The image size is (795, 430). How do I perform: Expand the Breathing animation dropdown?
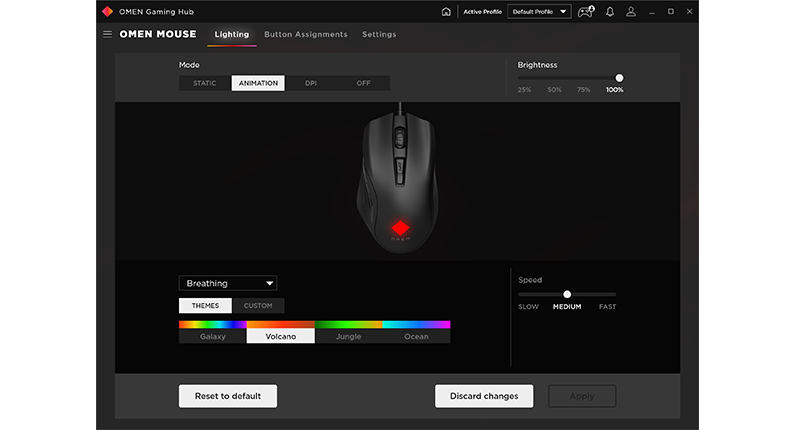(x=228, y=283)
